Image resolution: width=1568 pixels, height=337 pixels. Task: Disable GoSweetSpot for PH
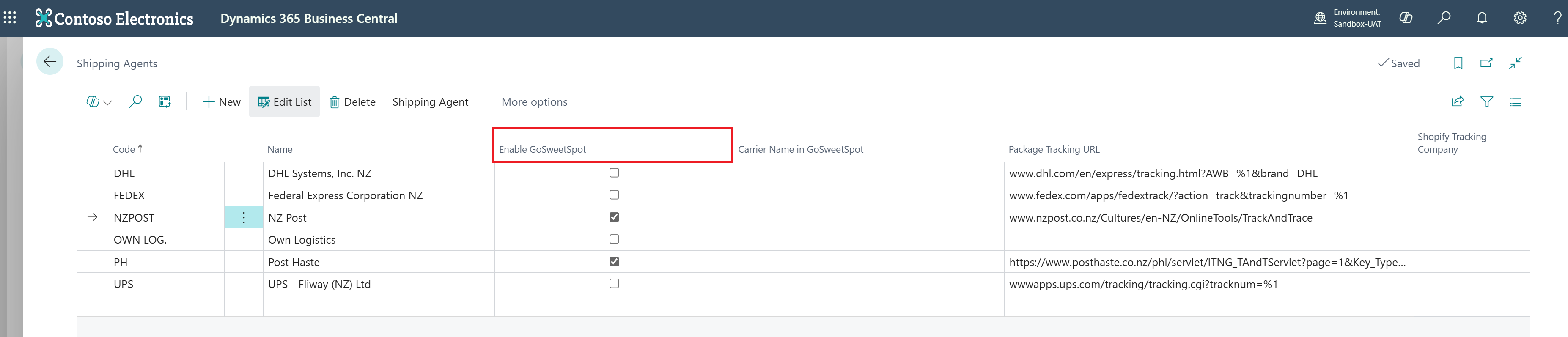coord(614,262)
